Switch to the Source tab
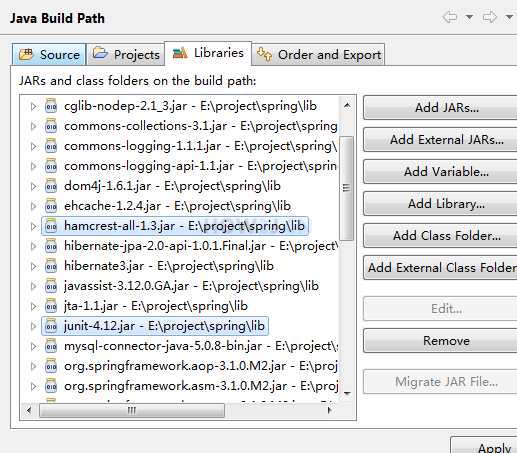 click(x=49, y=54)
